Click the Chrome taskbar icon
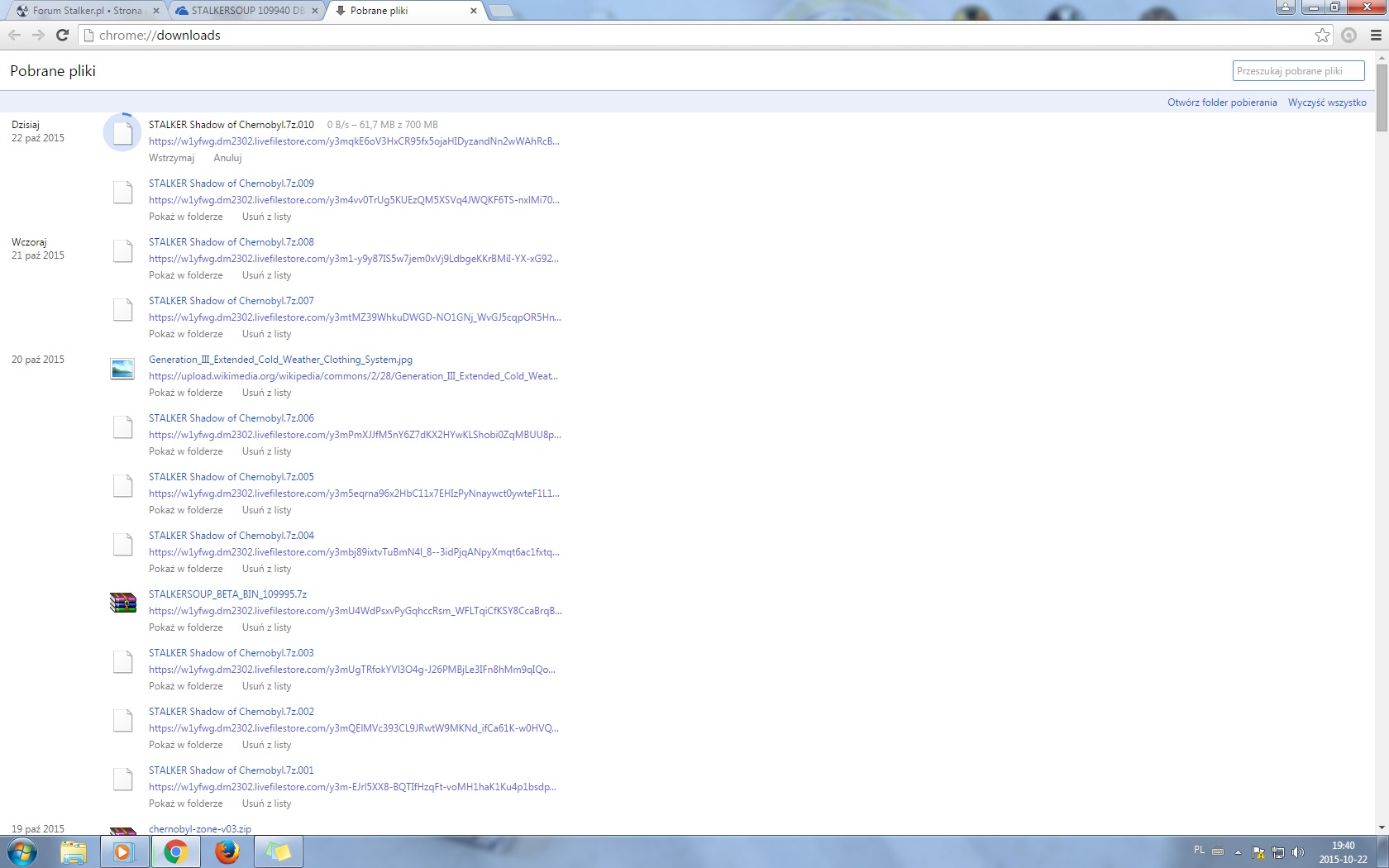This screenshot has height=868, width=1389. (x=175, y=851)
